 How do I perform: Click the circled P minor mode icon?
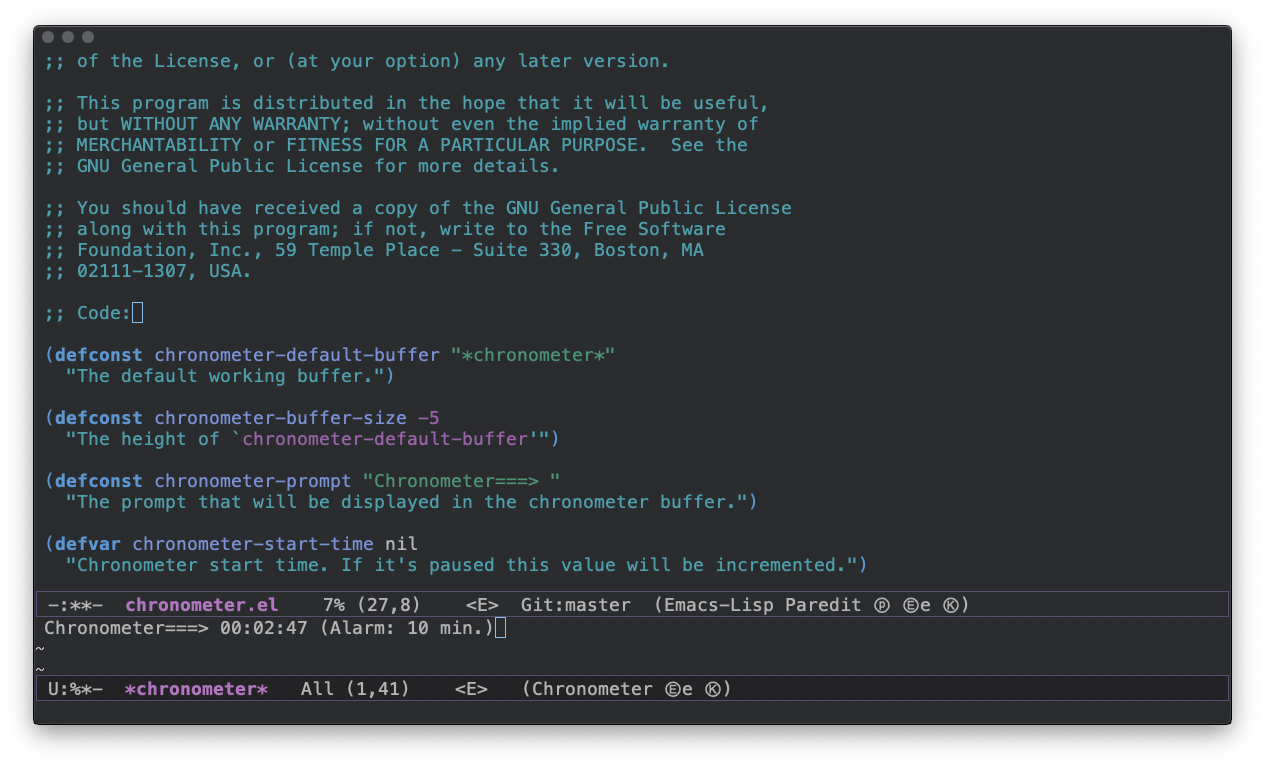[x=881, y=605]
